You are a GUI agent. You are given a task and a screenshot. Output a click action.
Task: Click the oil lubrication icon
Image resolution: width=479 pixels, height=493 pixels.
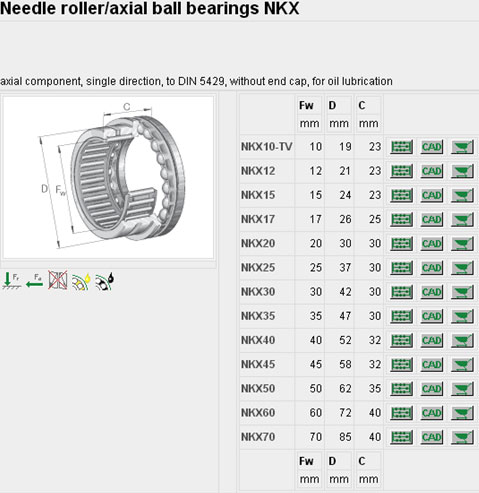(x=81, y=281)
